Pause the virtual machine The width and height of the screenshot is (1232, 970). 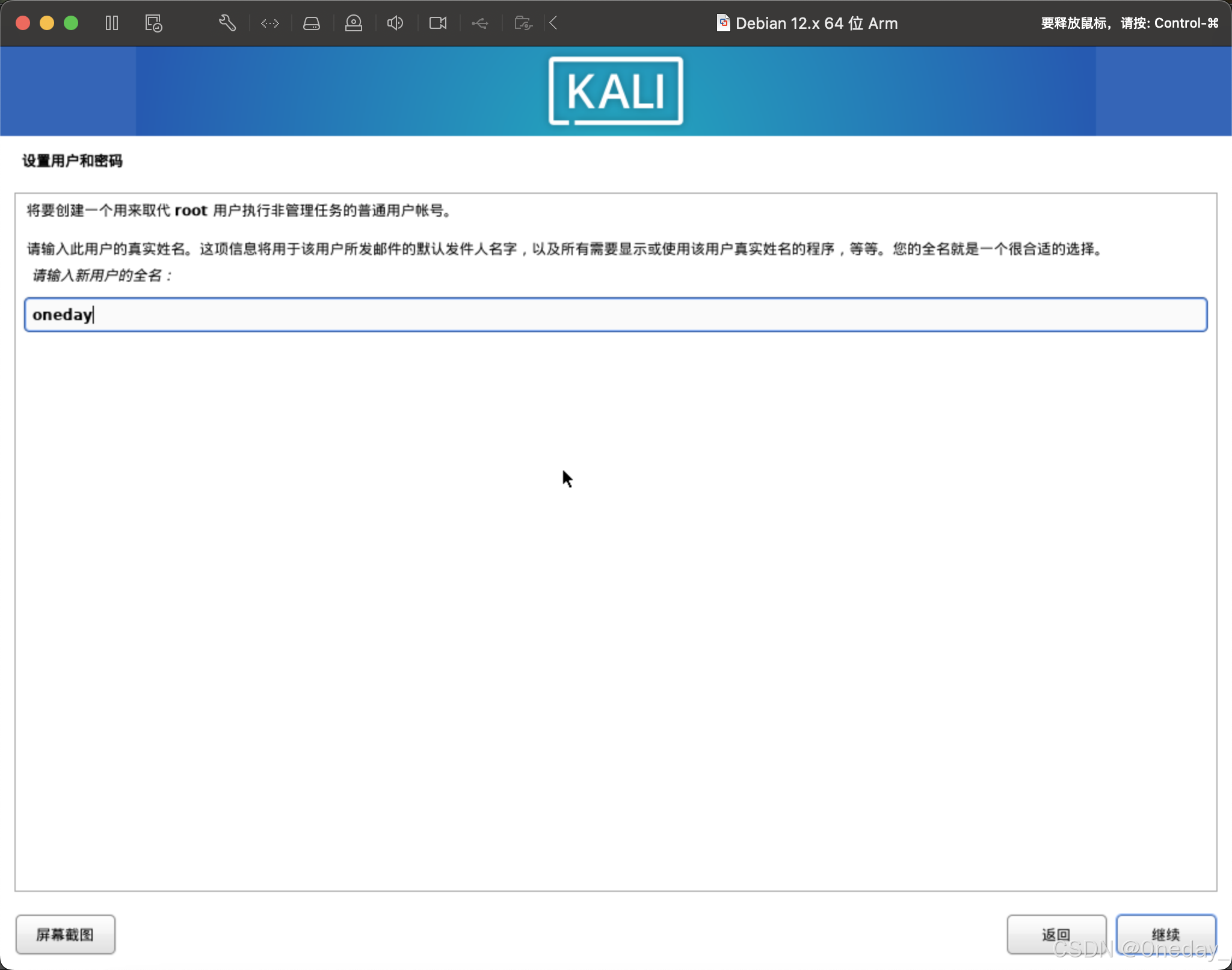(x=112, y=23)
